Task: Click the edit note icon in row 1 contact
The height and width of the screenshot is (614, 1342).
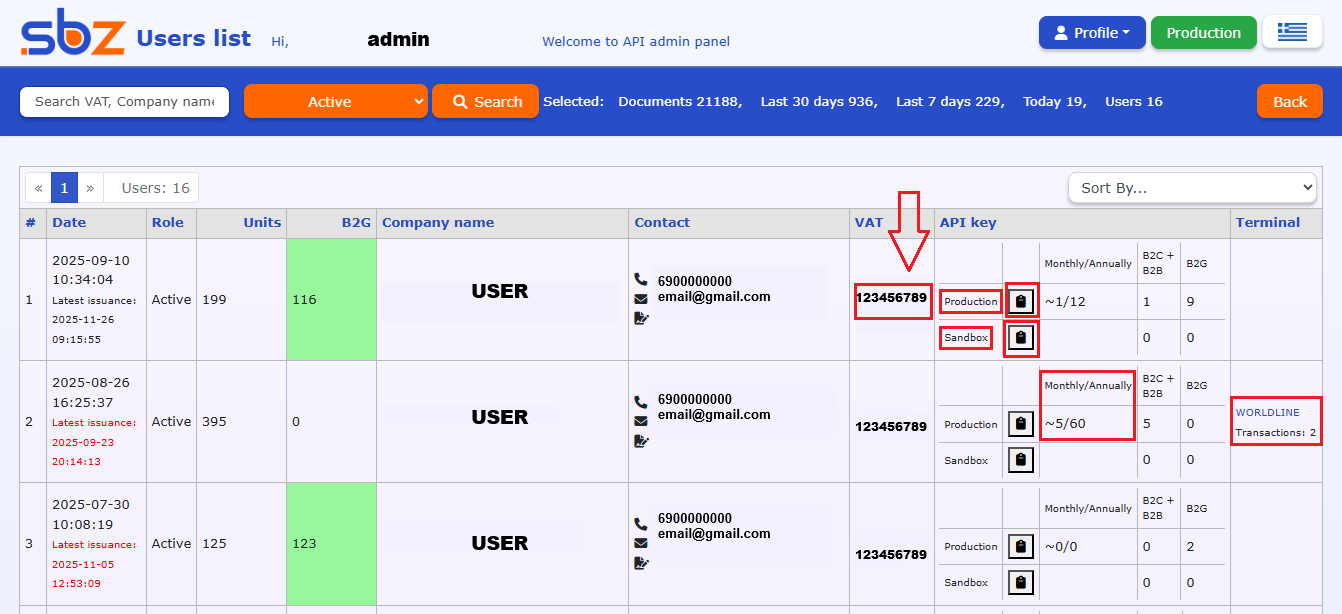Action: [641, 318]
